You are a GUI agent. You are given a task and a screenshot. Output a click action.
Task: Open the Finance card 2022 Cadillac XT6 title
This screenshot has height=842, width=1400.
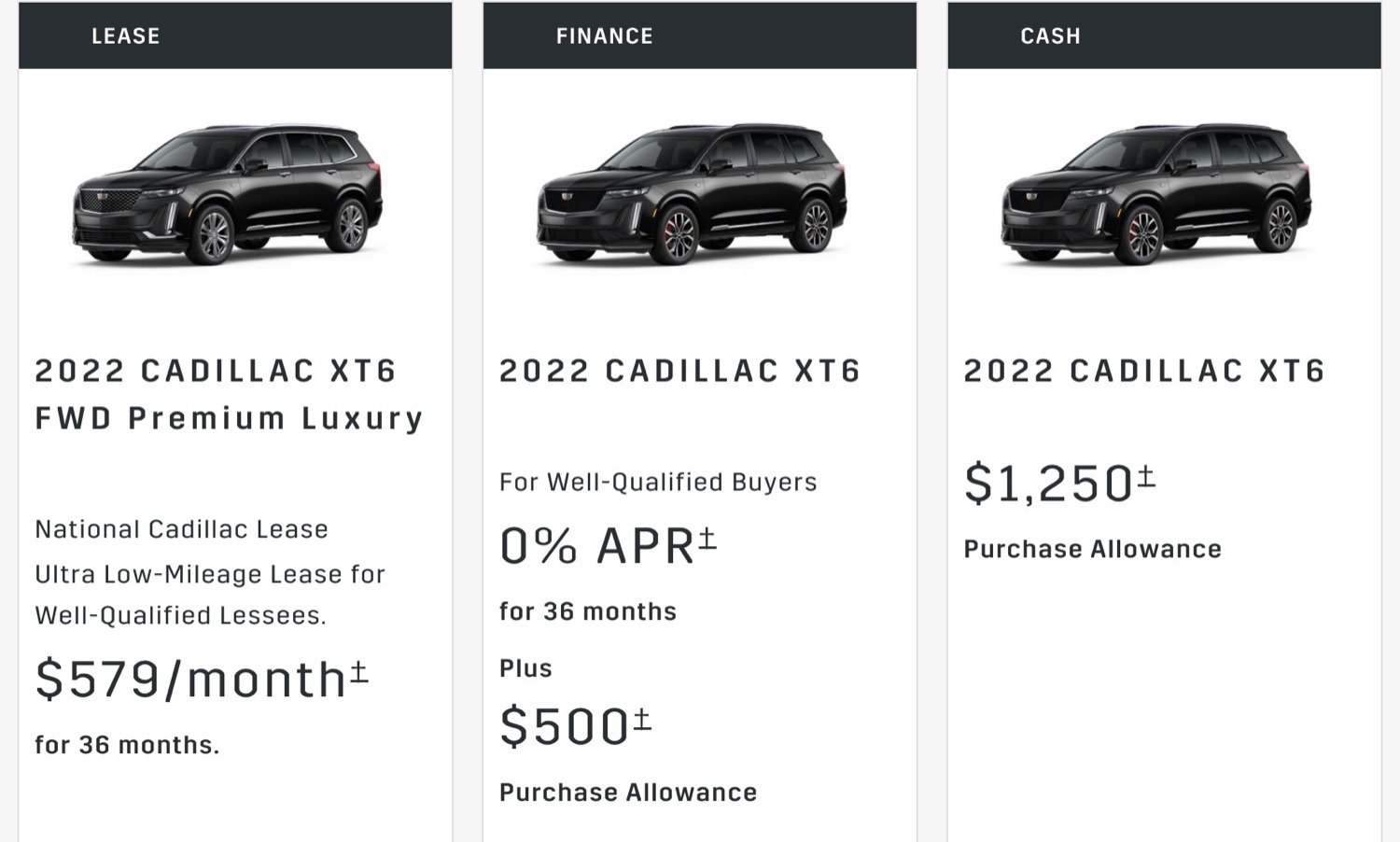tap(679, 371)
